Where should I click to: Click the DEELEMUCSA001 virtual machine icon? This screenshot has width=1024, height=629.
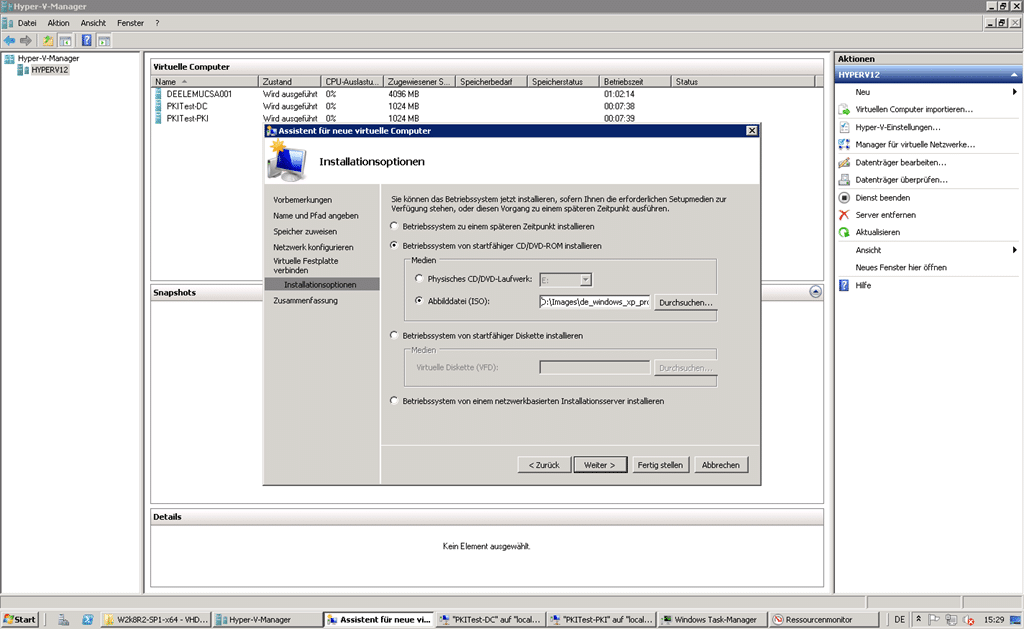(x=158, y=94)
